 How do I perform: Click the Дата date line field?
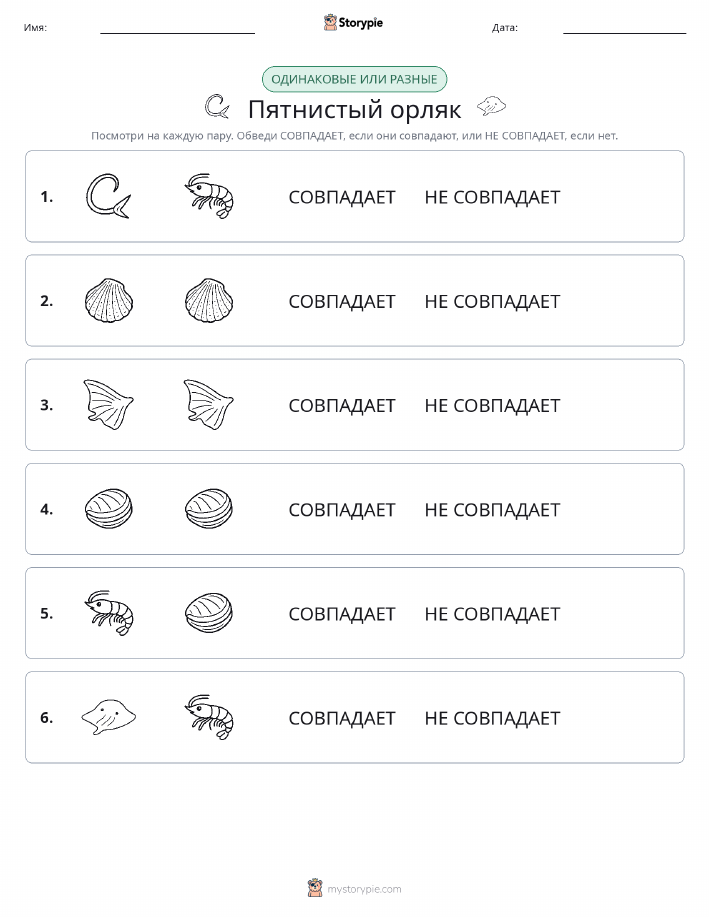624,28
